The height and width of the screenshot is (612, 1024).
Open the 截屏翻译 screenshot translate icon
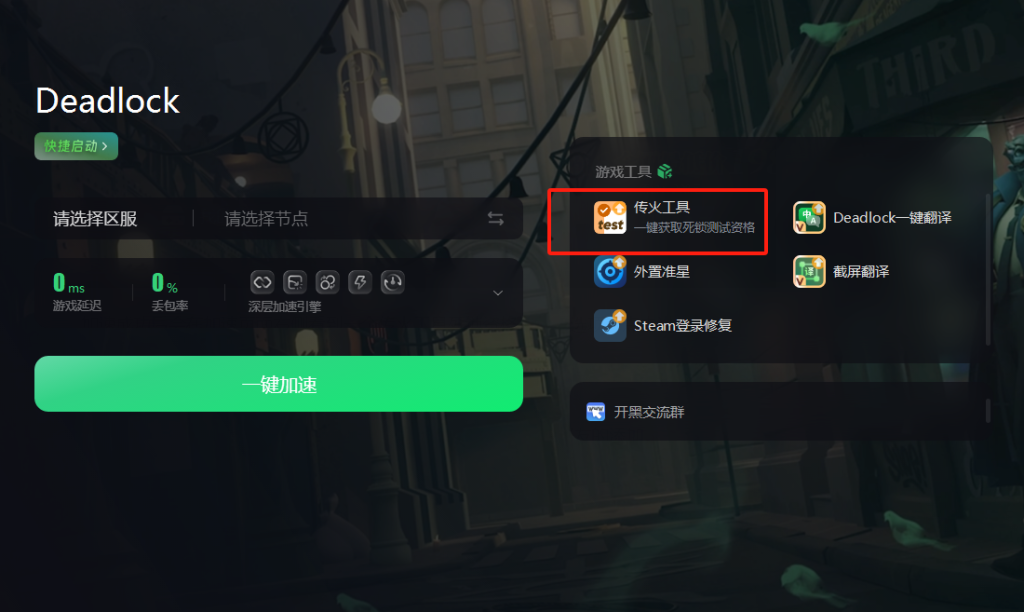point(809,272)
